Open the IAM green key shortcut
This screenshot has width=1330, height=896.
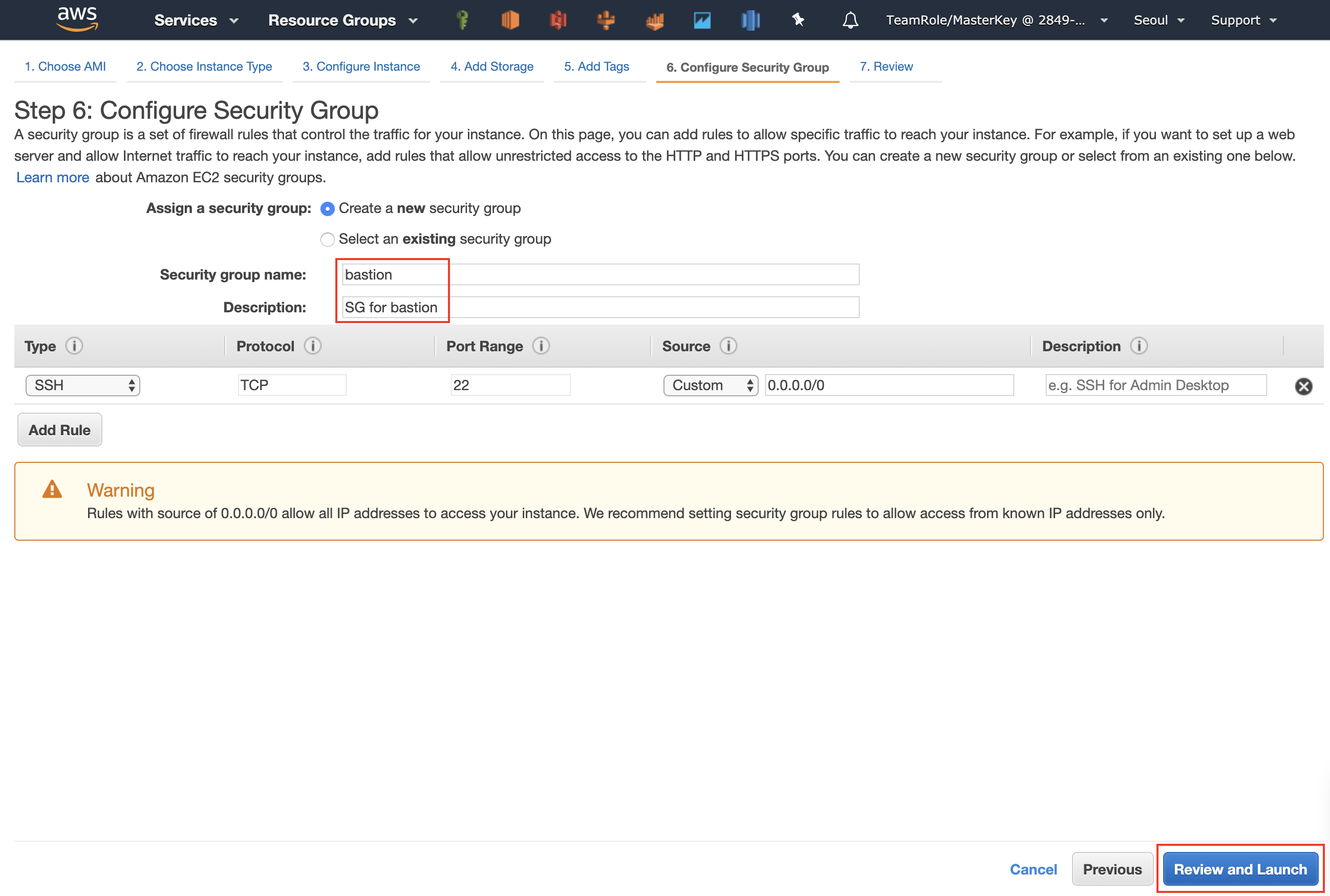pyautogui.click(x=463, y=20)
